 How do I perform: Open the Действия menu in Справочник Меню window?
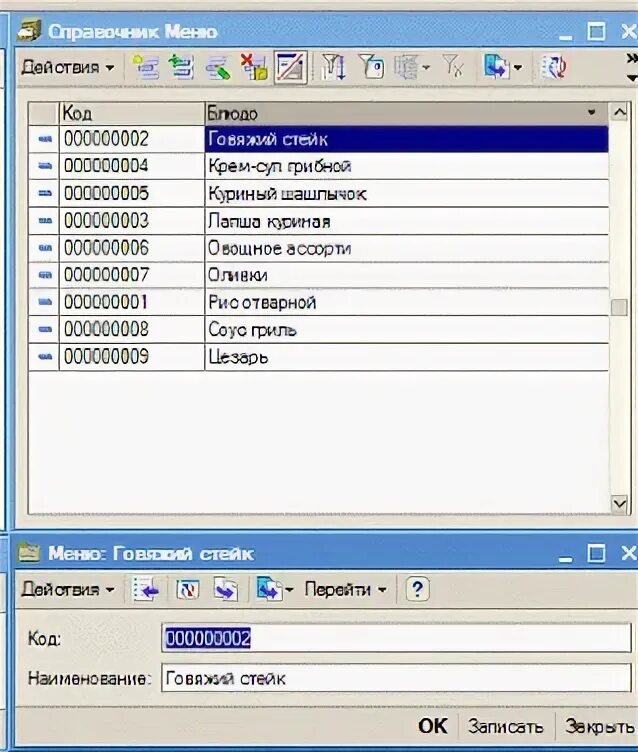pos(67,67)
